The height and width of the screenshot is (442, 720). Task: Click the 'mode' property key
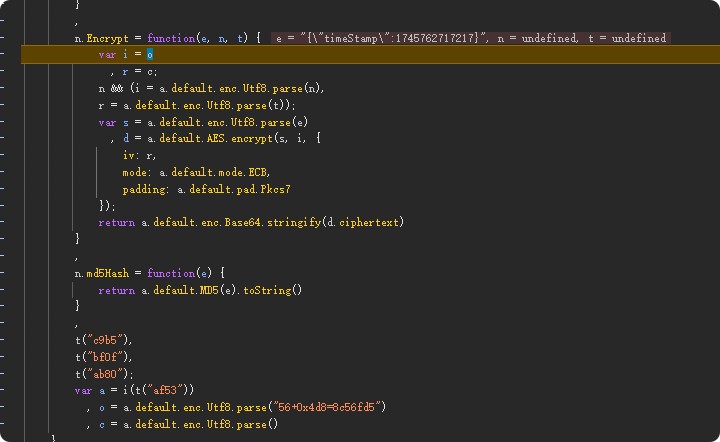click(x=135, y=173)
